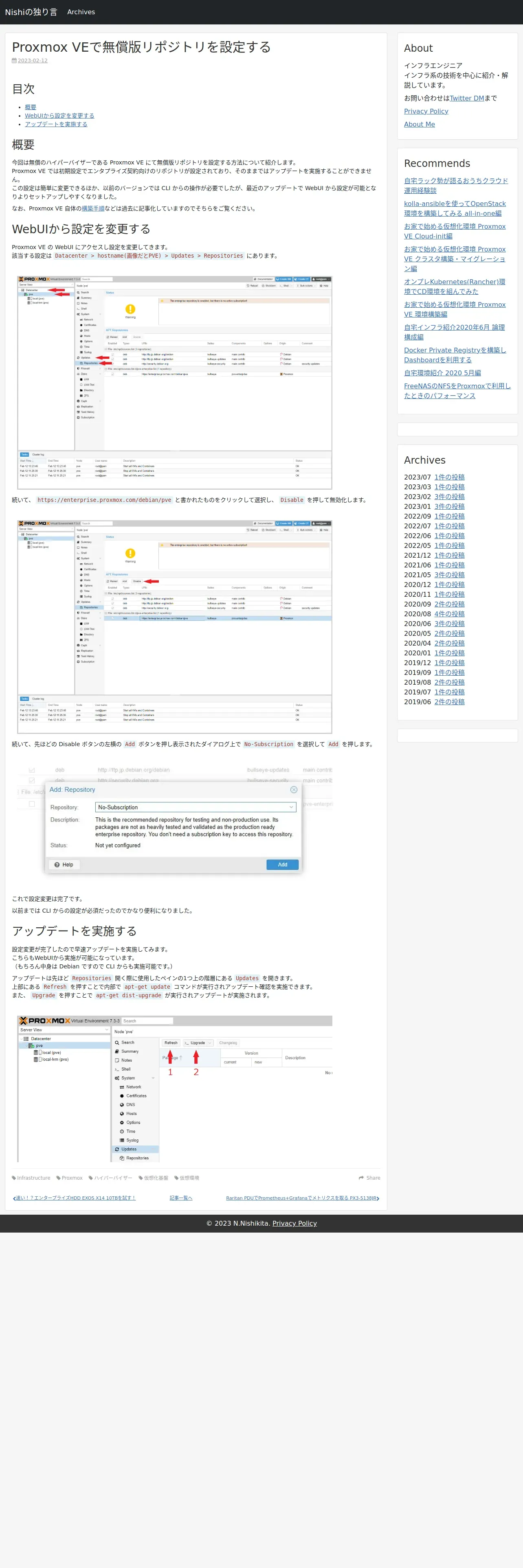The height and width of the screenshot is (1568, 523).
Task: Jump to アップデートを実施する in contents
Action: (x=56, y=124)
